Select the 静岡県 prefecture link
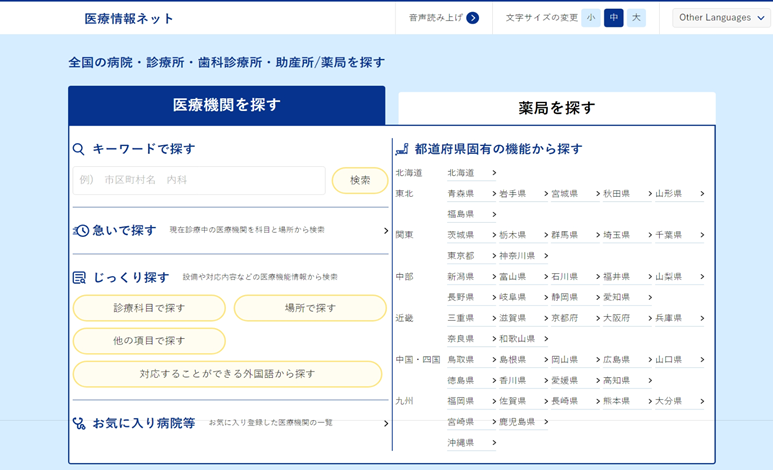 [575, 297]
